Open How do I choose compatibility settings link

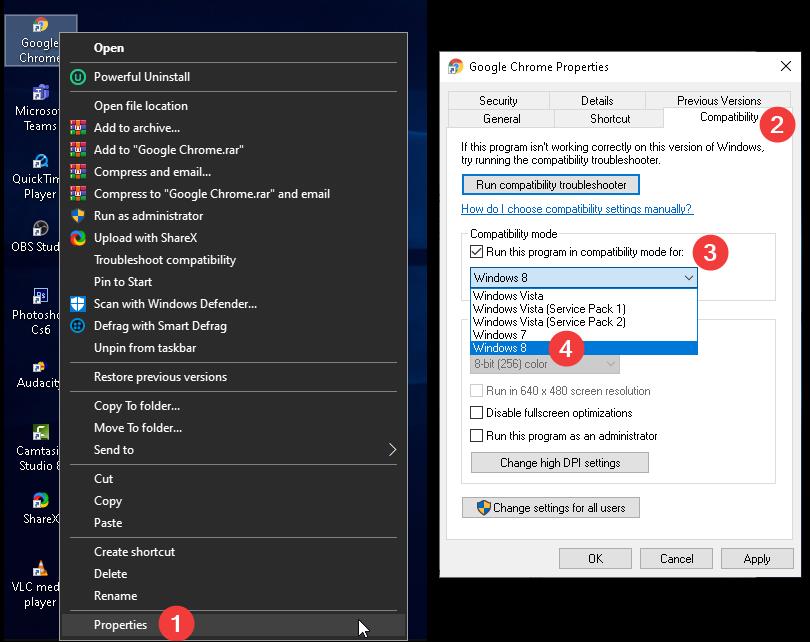(x=577, y=209)
